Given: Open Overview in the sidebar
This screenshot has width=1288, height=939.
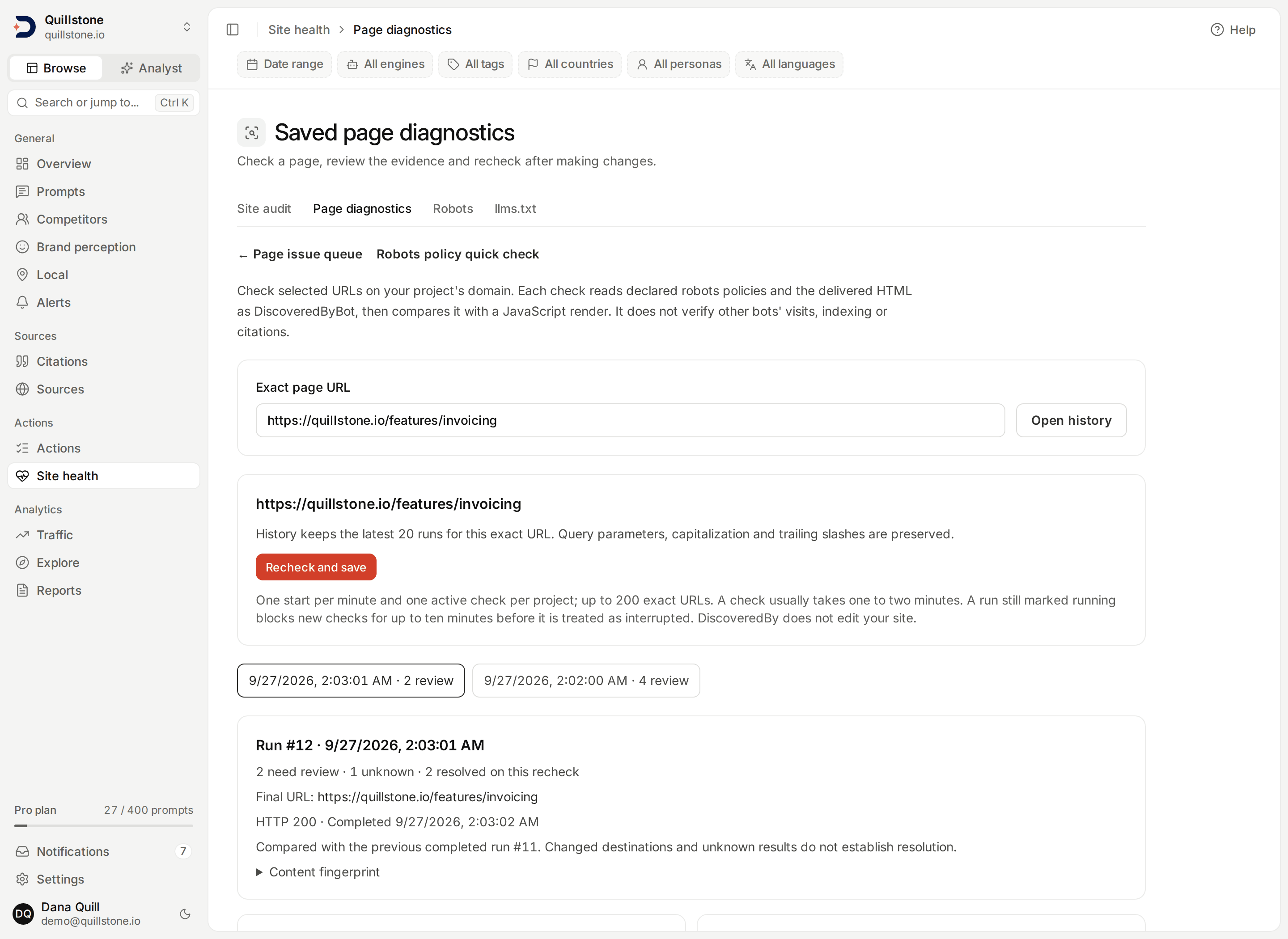Looking at the screenshot, I should (103, 164).
